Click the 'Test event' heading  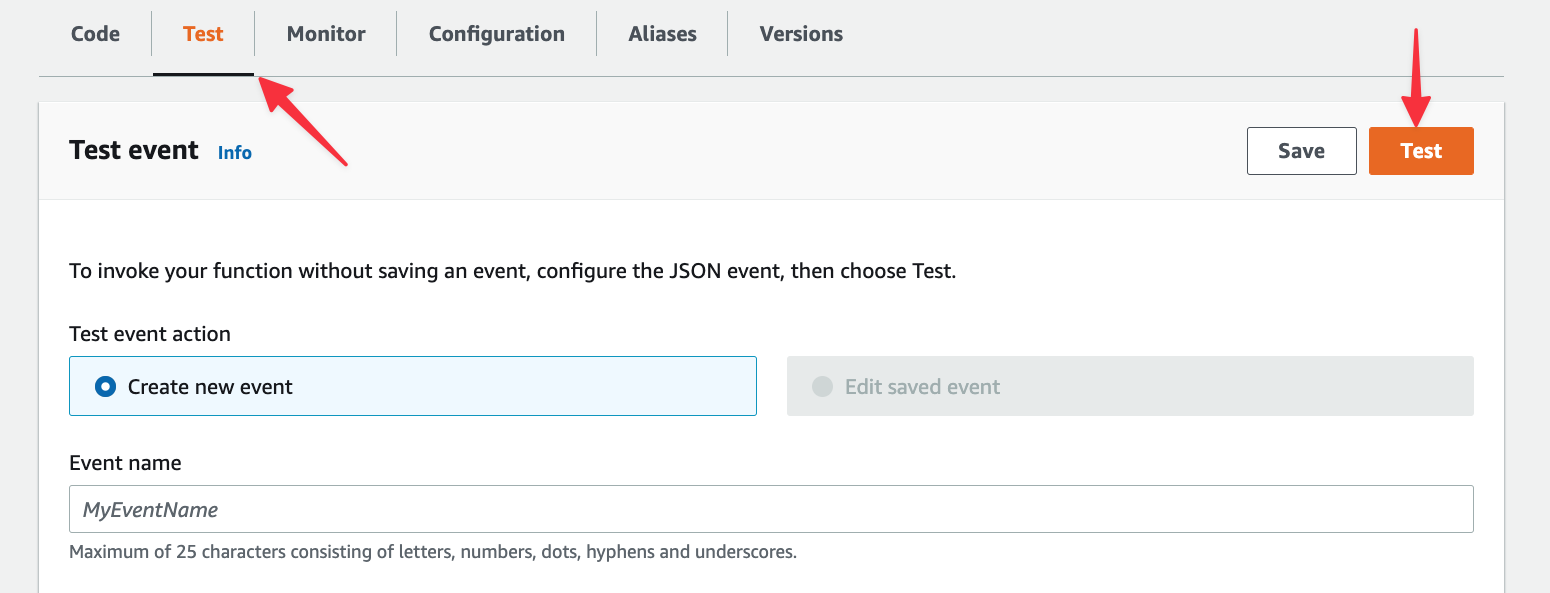coord(134,150)
